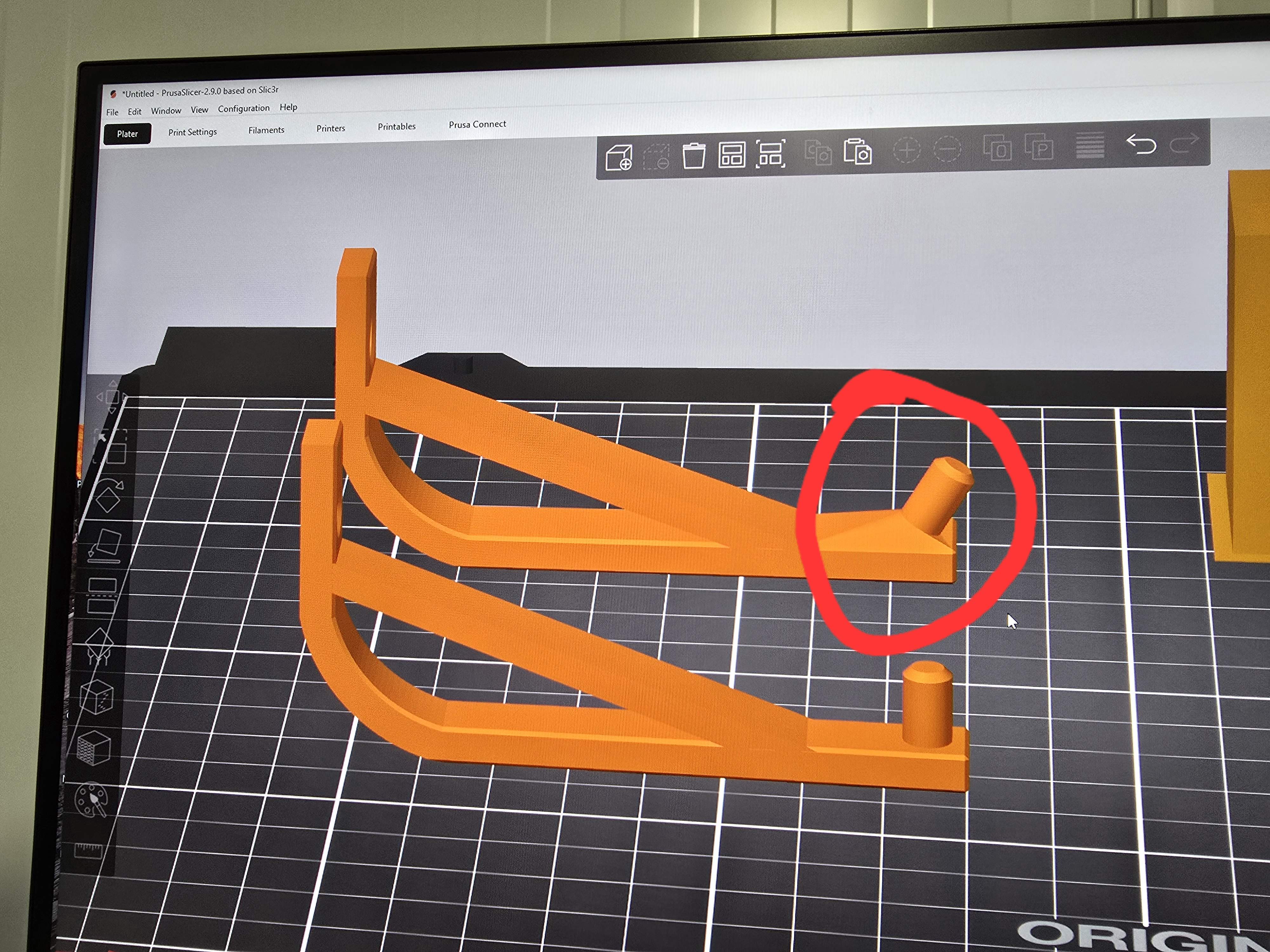Screen dimensions: 1270x952
Task: Click the Split to objects icon
Action: tap(997, 148)
